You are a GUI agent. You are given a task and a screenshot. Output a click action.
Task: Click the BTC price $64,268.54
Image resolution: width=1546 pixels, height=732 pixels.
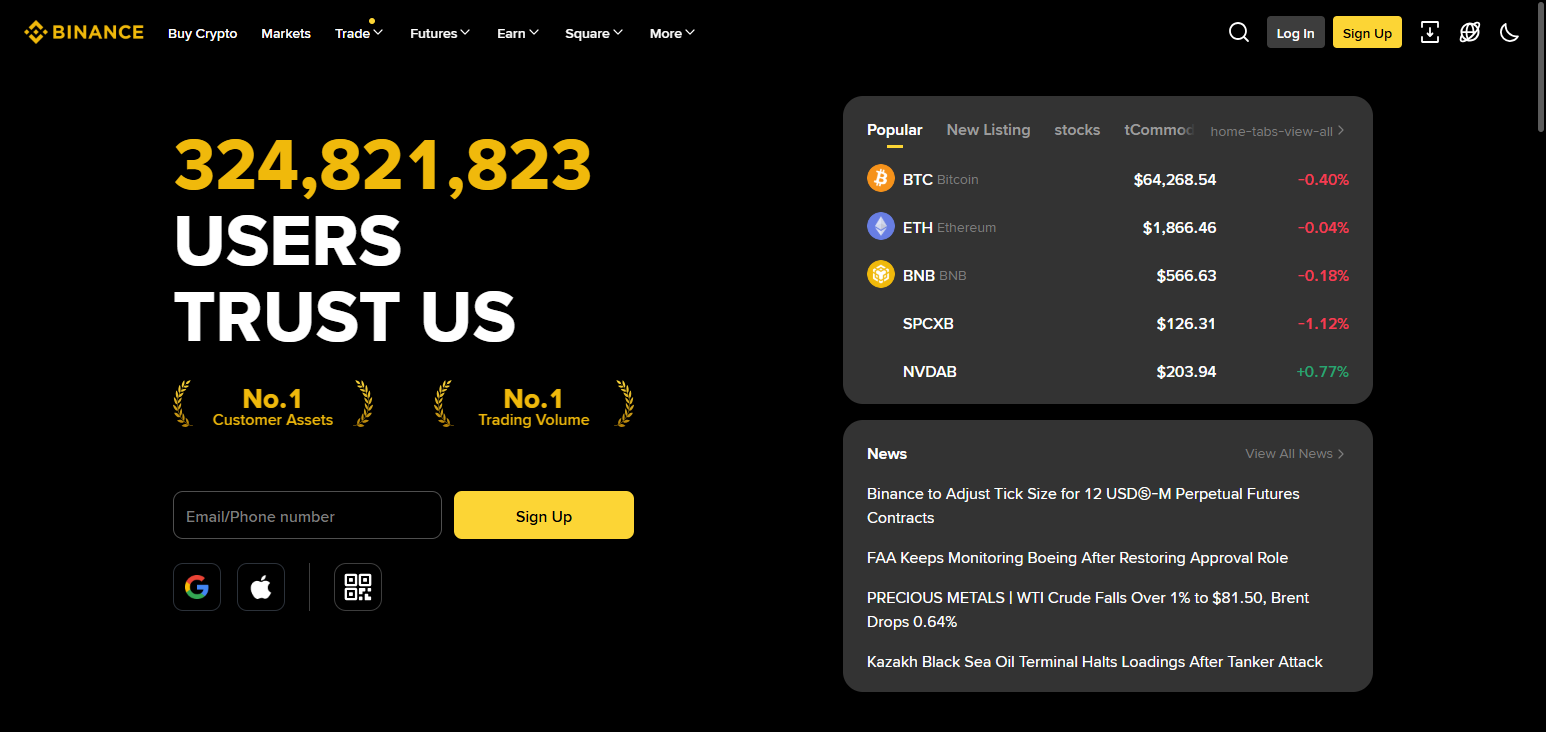(x=1175, y=180)
